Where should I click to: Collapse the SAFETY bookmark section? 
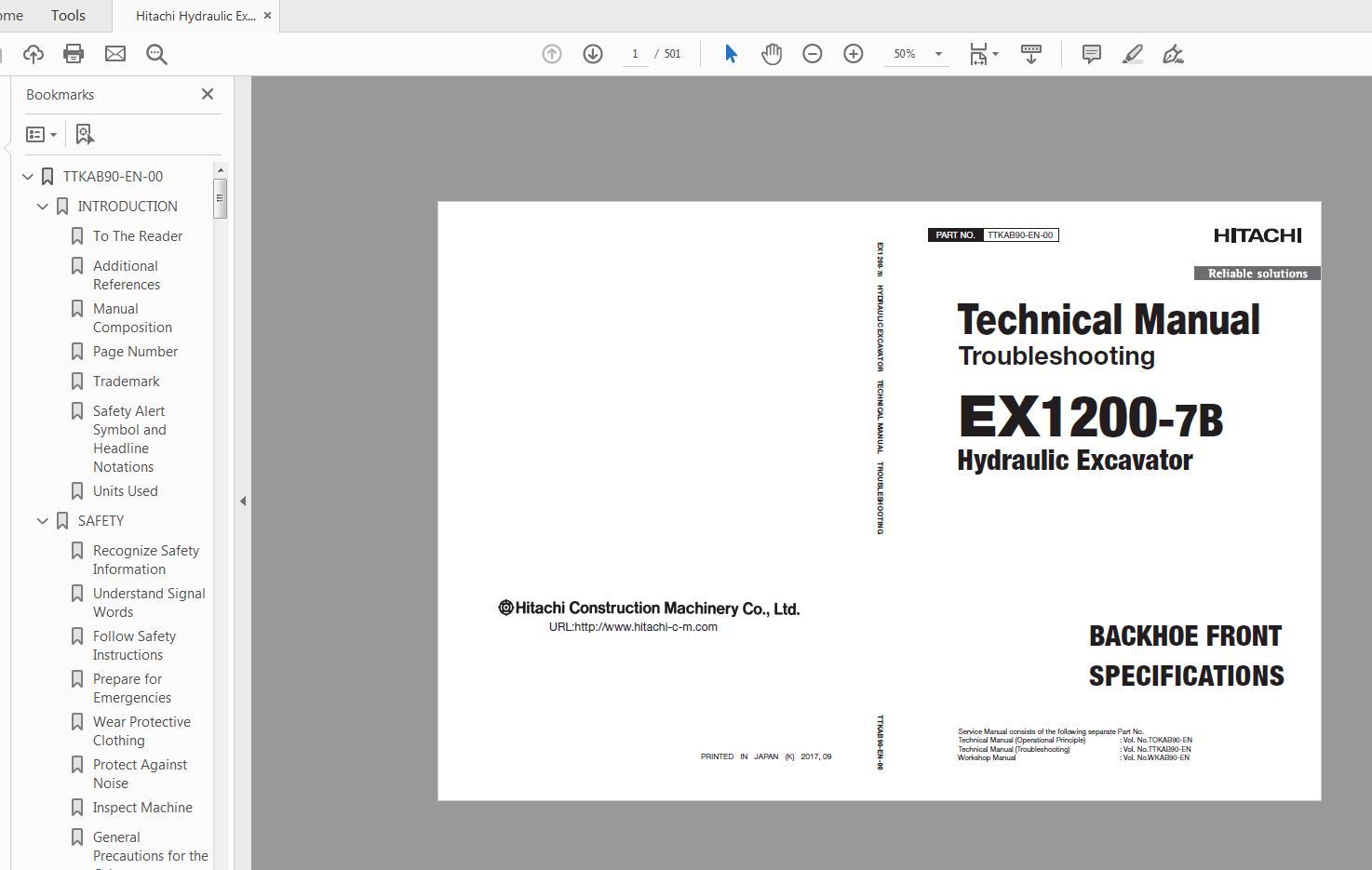click(43, 520)
